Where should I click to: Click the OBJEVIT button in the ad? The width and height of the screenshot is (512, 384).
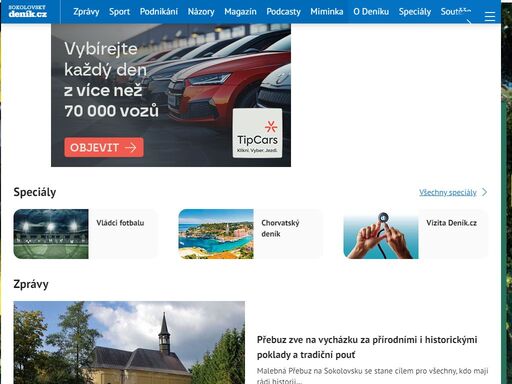(104, 147)
